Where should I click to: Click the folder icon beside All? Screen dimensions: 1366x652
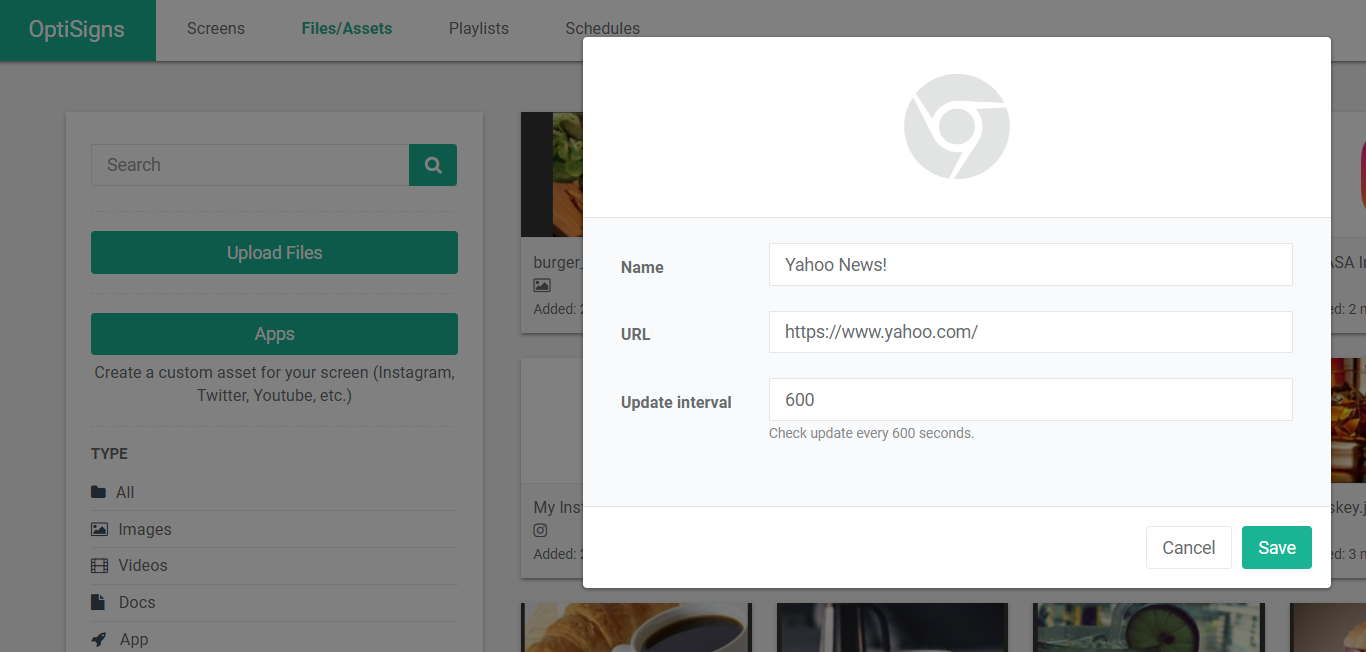(98, 492)
